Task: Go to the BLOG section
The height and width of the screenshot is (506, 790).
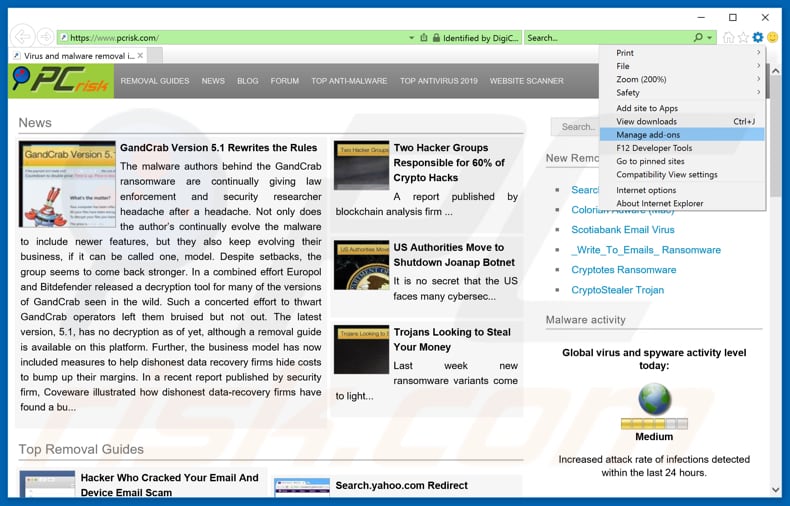Action: tap(247, 81)
